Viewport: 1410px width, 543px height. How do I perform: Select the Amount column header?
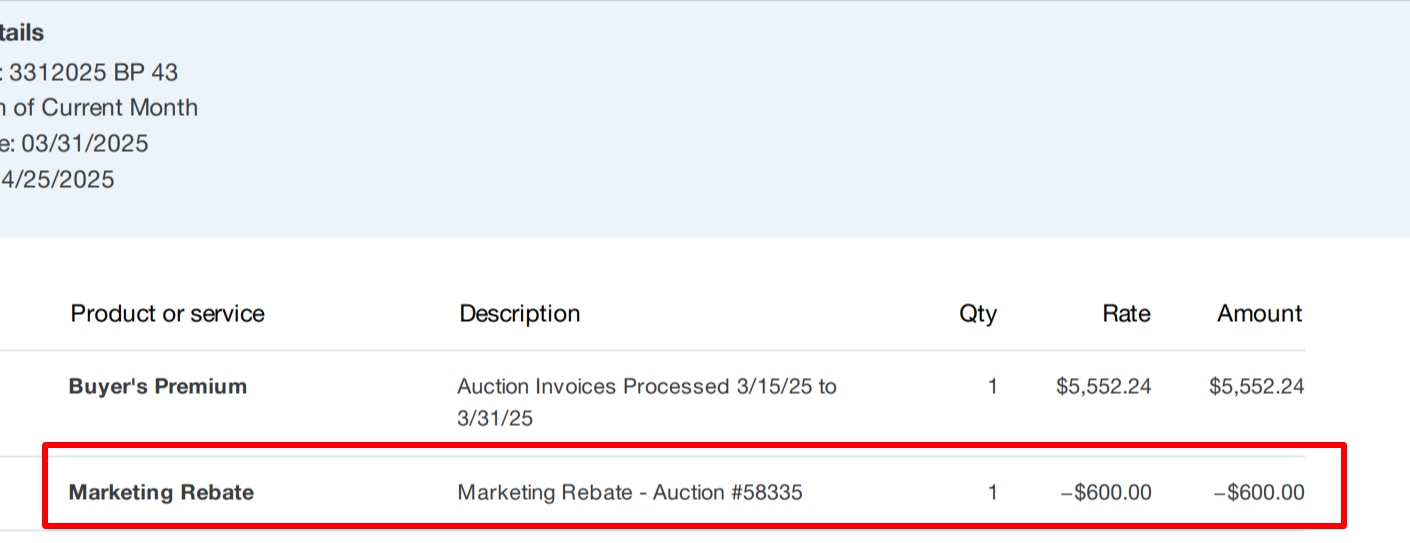pos(1259,314)
